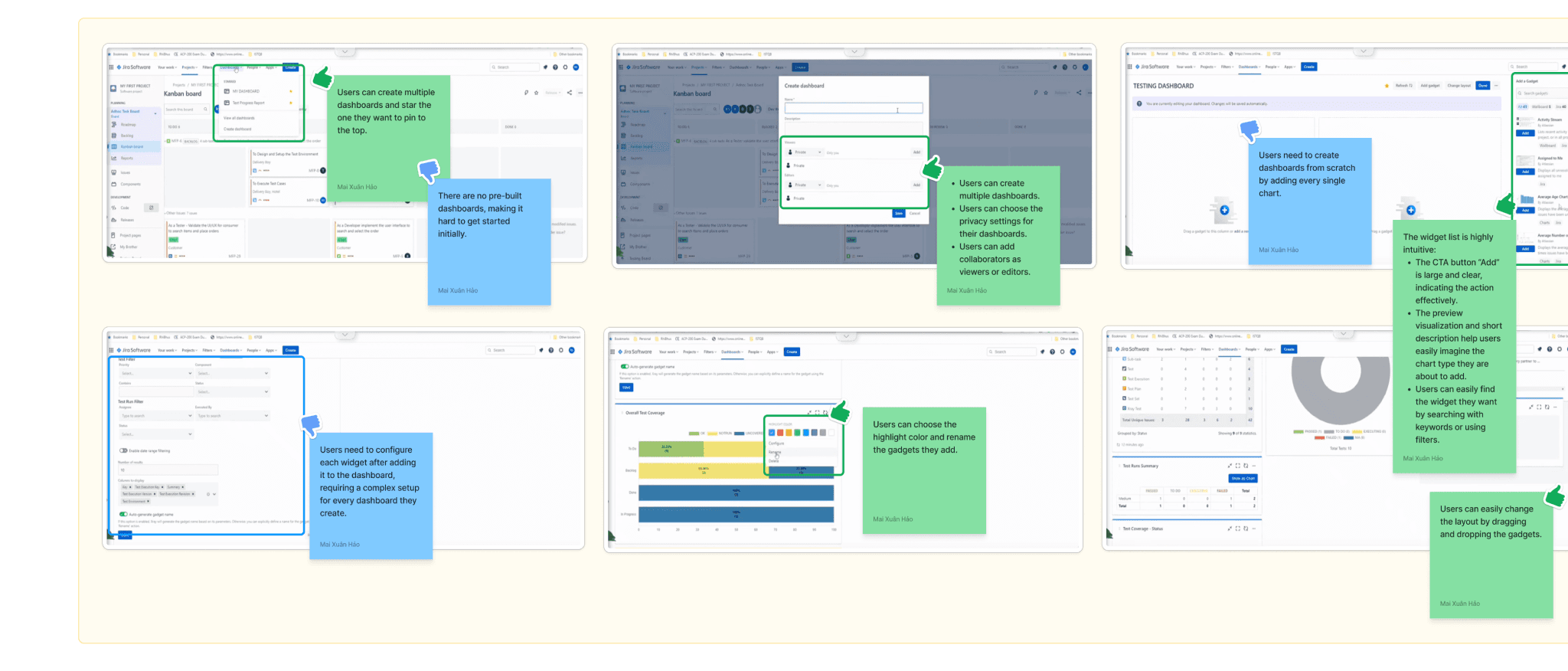Click the user avatar in the Kanban board screenshot
Screen dimensions: 1568x671
tap(576, 67)
